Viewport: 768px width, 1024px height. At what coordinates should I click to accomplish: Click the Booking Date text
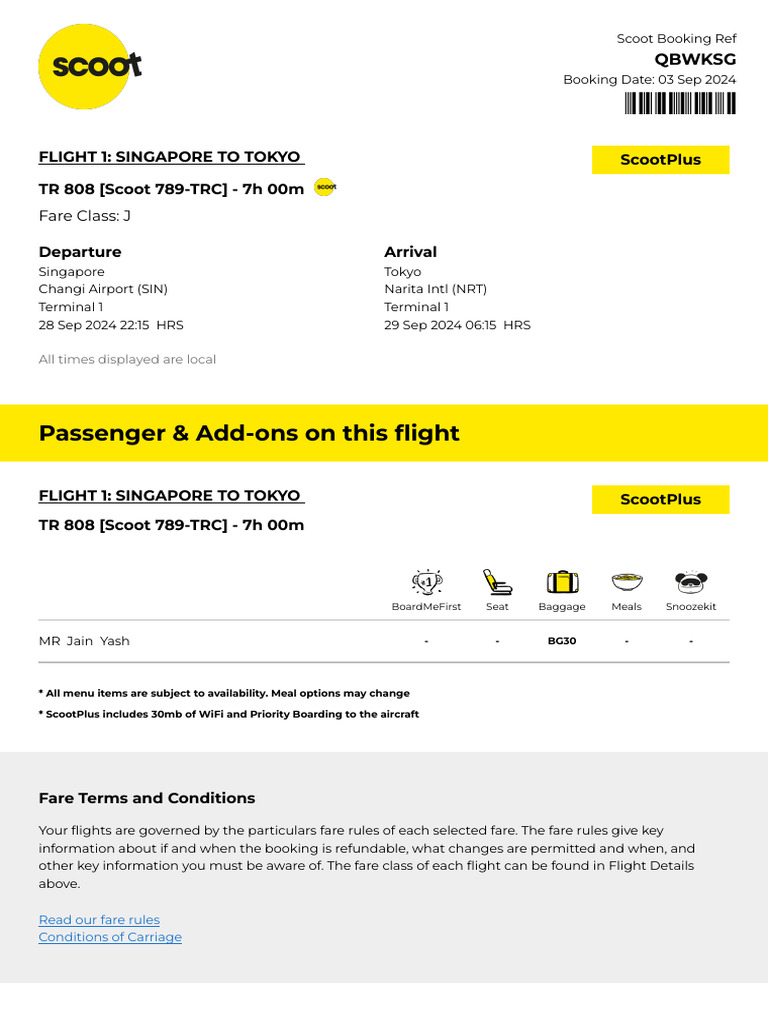point(649,80)
